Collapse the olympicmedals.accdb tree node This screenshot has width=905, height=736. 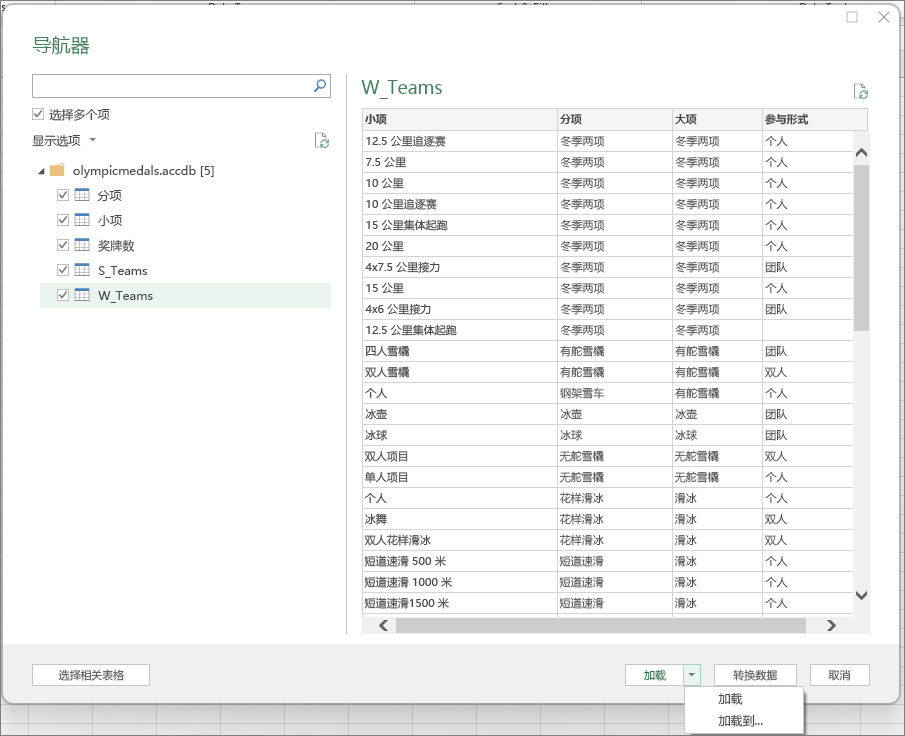point(41,171)
